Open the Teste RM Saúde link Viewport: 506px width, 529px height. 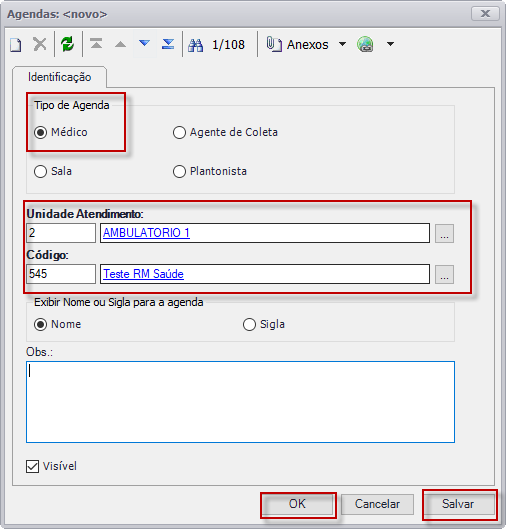(143, 274)
